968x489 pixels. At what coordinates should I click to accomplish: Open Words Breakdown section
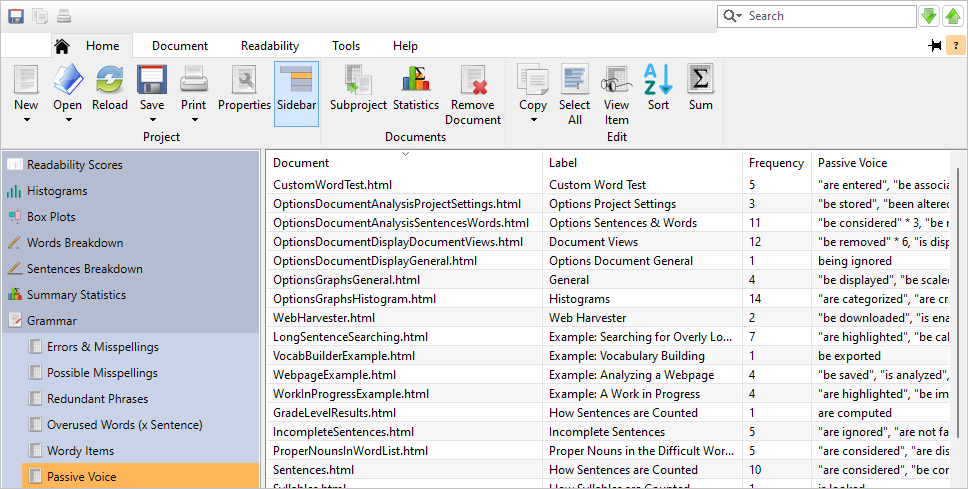131,243
